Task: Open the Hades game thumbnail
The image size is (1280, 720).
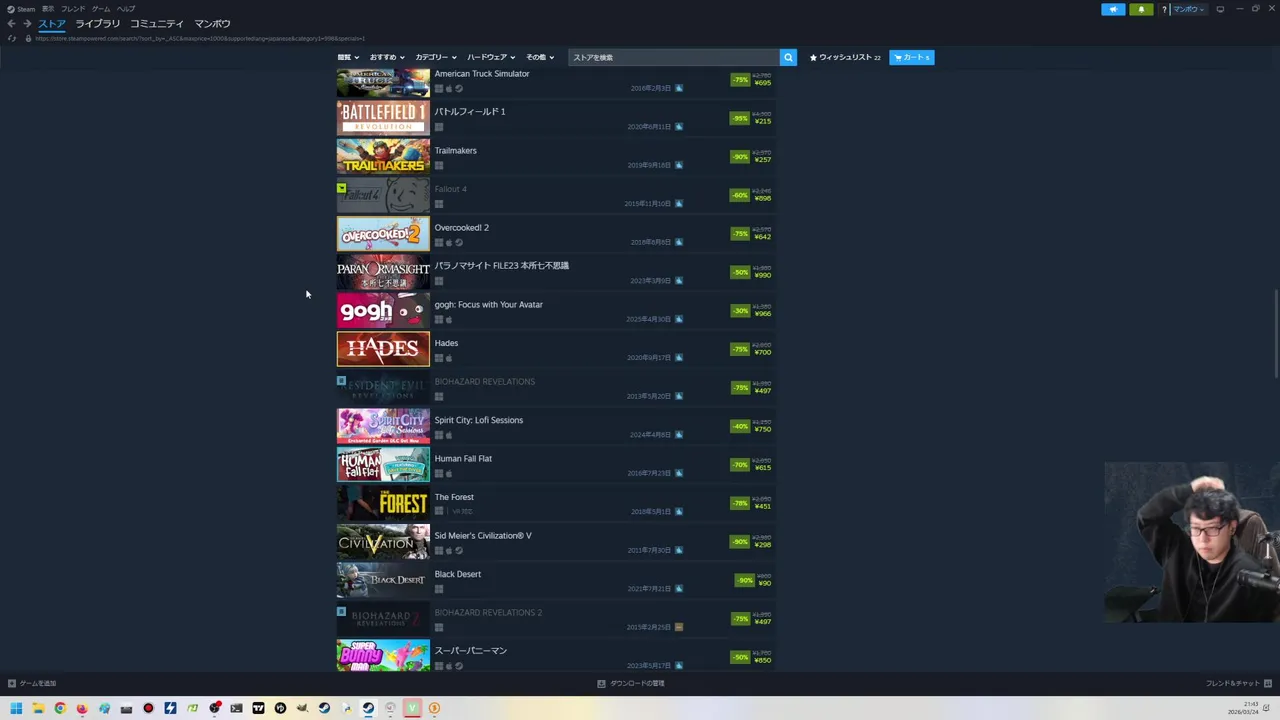Action: 383,349
